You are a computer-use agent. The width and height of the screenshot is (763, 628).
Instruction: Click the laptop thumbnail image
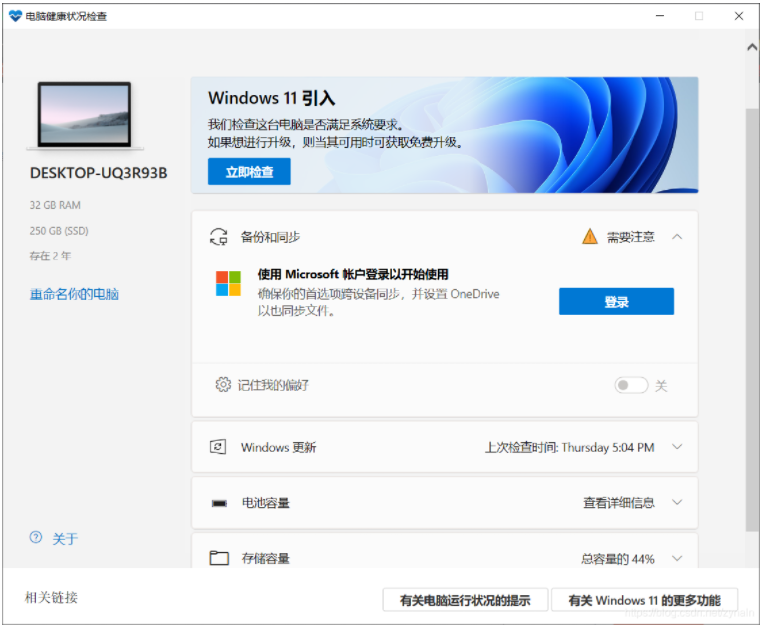point(85,115)
